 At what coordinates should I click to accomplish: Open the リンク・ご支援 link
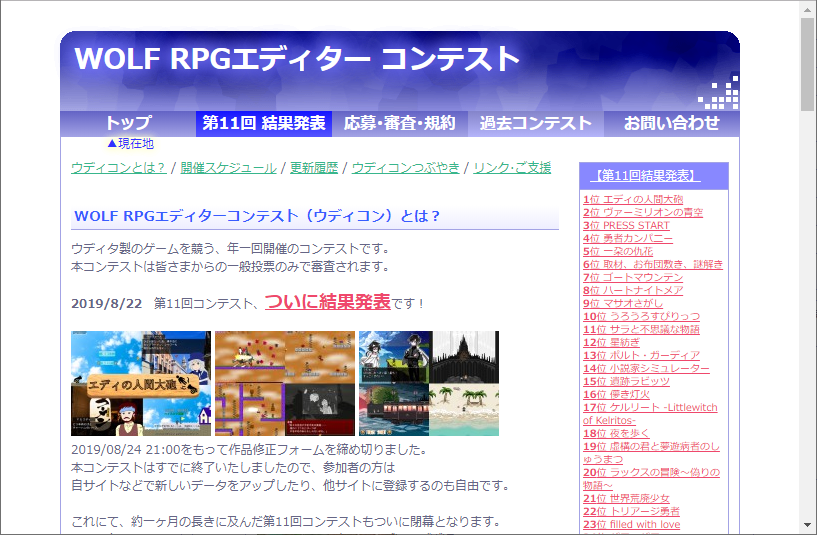coord(512,168)
